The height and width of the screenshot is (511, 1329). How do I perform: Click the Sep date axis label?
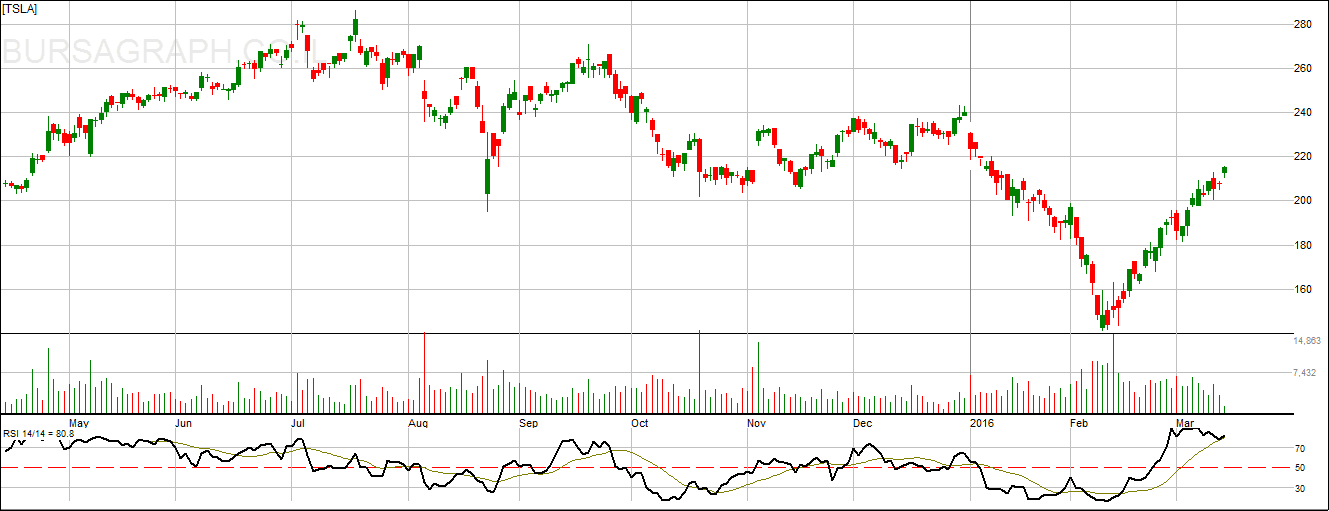point(529,423)
